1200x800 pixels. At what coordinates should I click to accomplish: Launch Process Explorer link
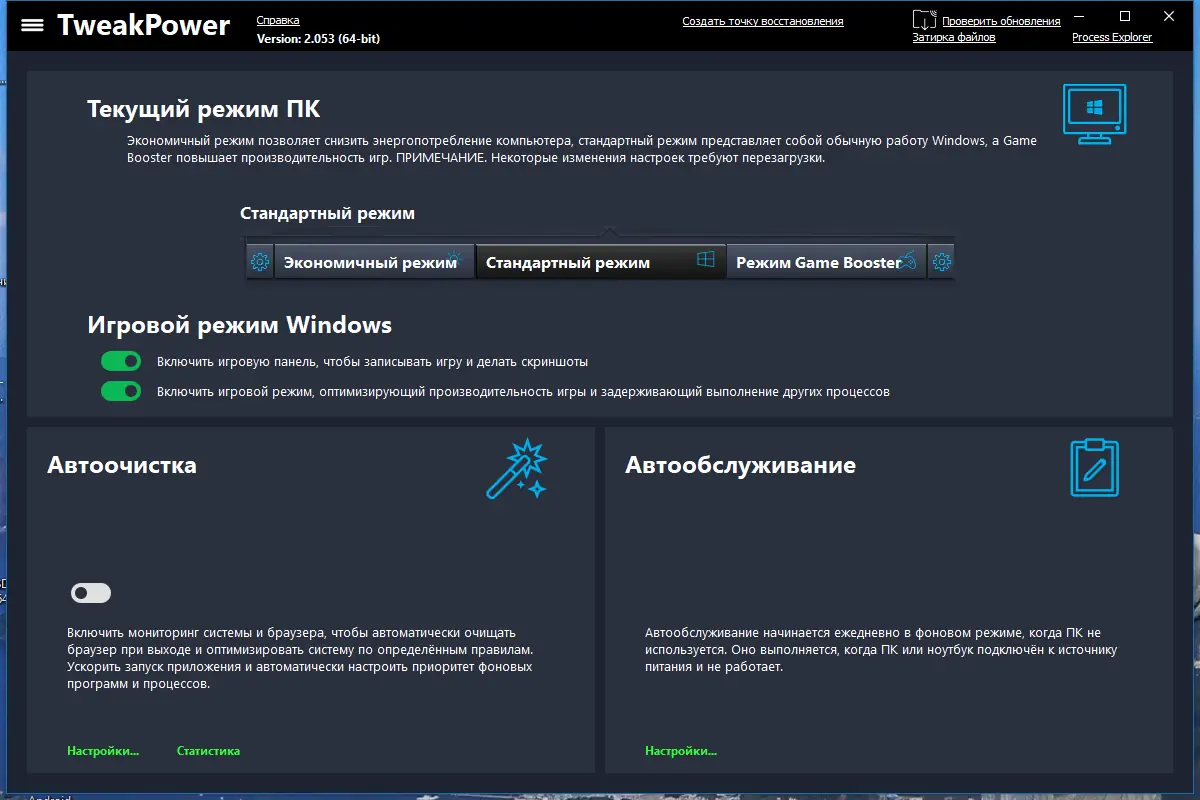(1112, 37)
